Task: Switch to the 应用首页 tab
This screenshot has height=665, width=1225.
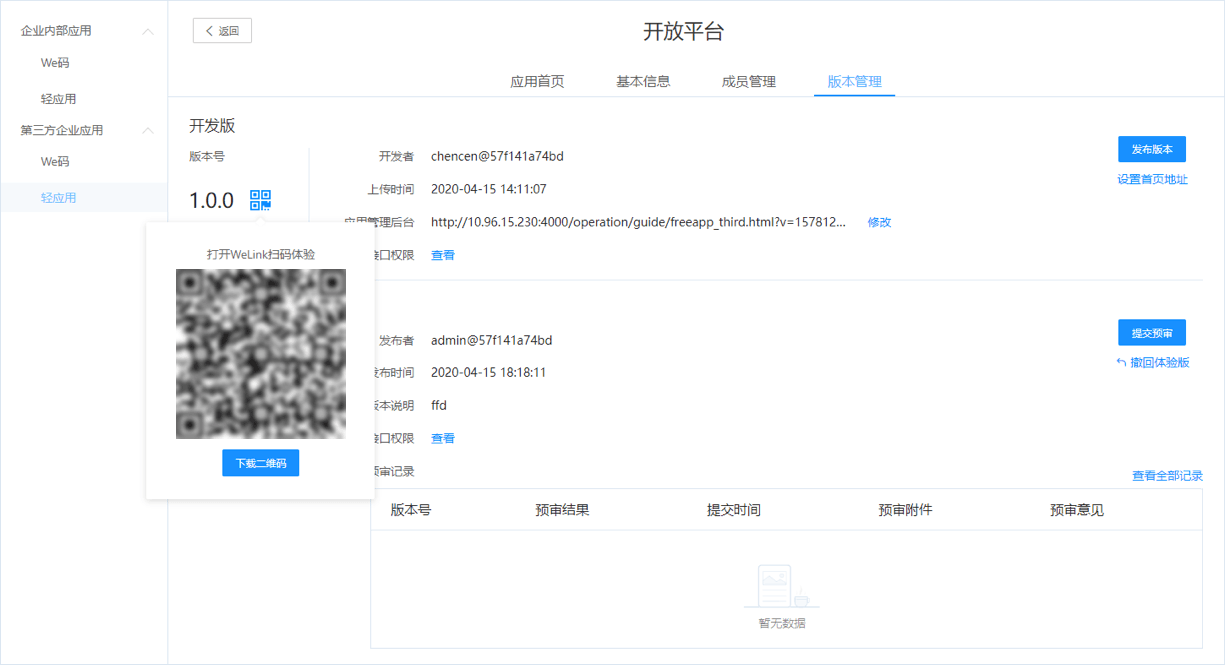Action: (536, 81)
